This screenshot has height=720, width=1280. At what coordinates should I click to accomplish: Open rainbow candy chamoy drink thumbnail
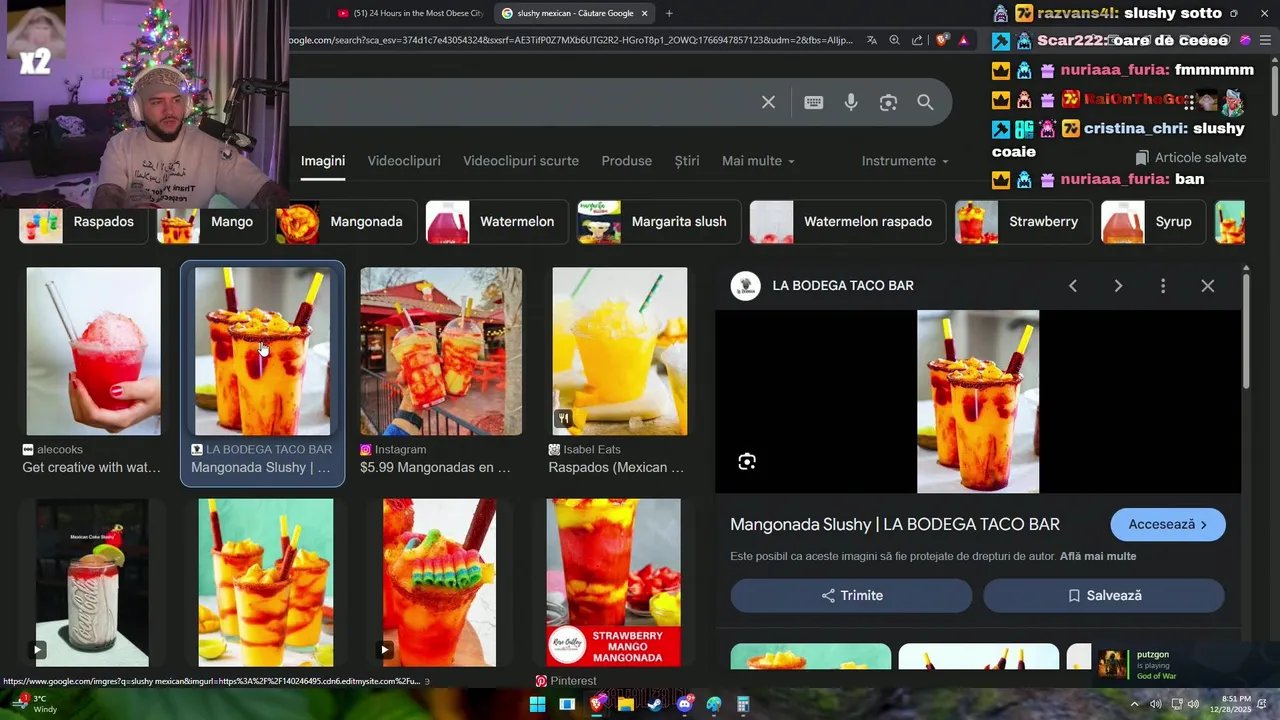(439, 583)
